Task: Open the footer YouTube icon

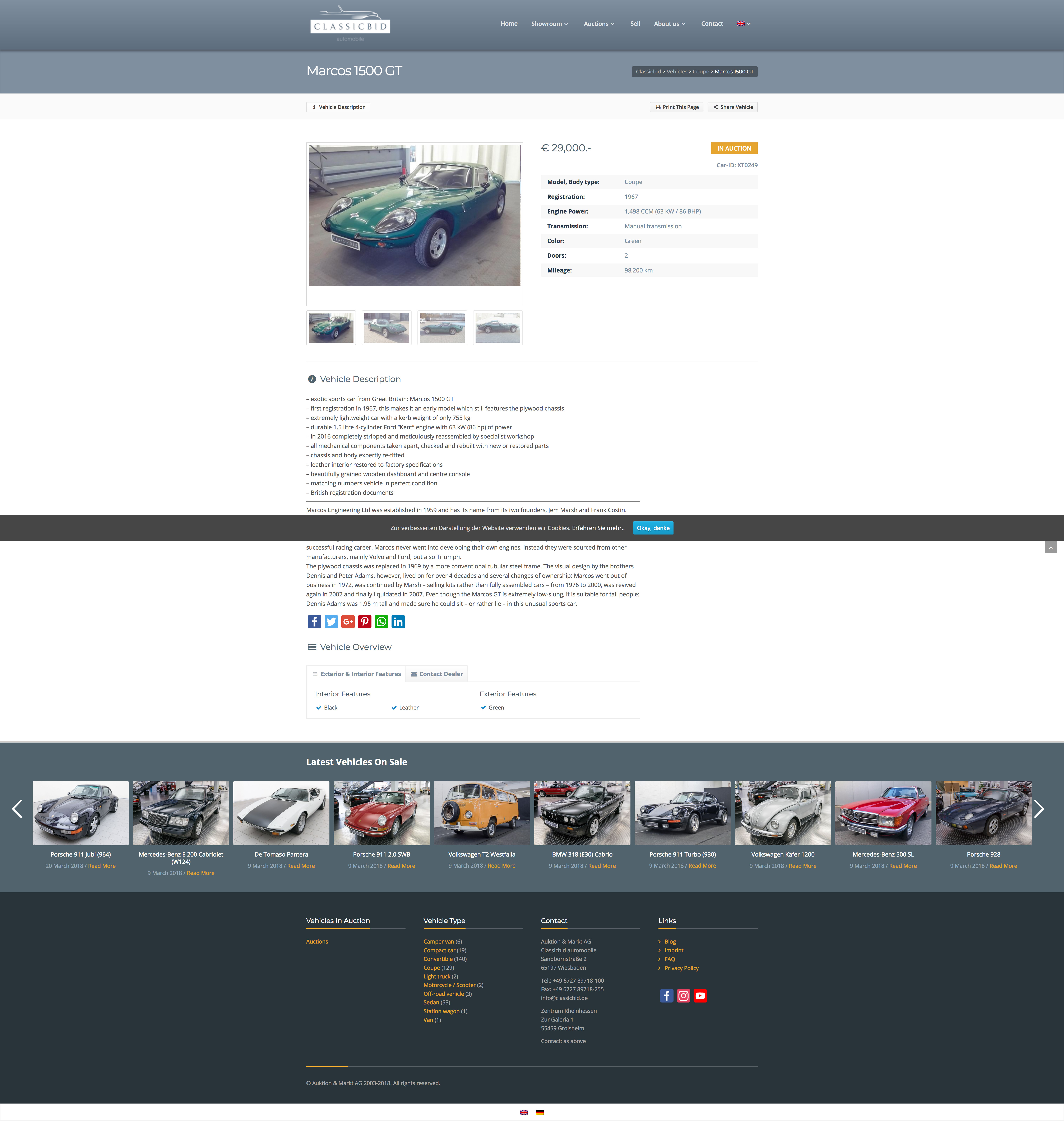Action: click(700, 996)
